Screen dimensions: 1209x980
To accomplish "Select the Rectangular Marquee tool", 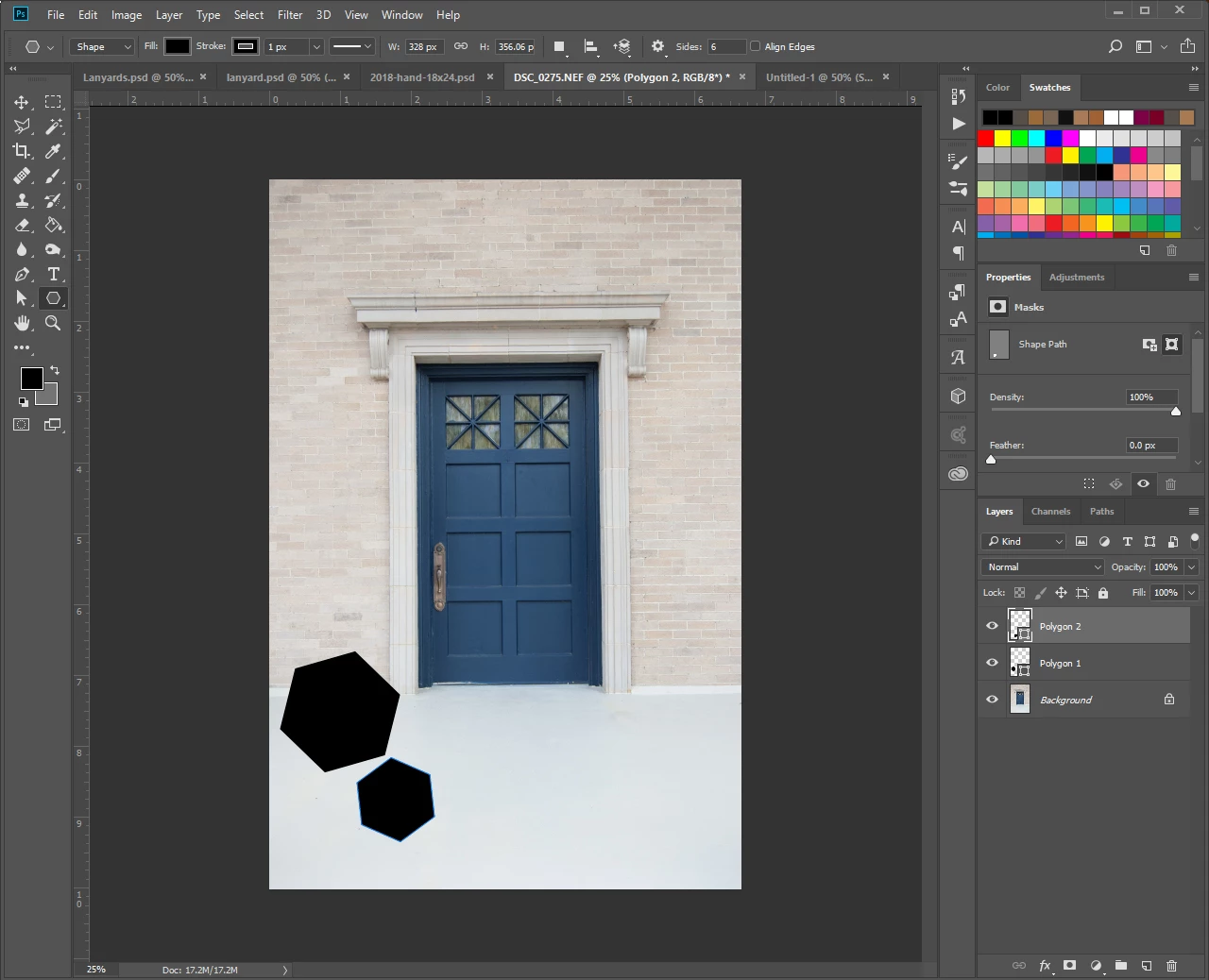I will point(53,102).
